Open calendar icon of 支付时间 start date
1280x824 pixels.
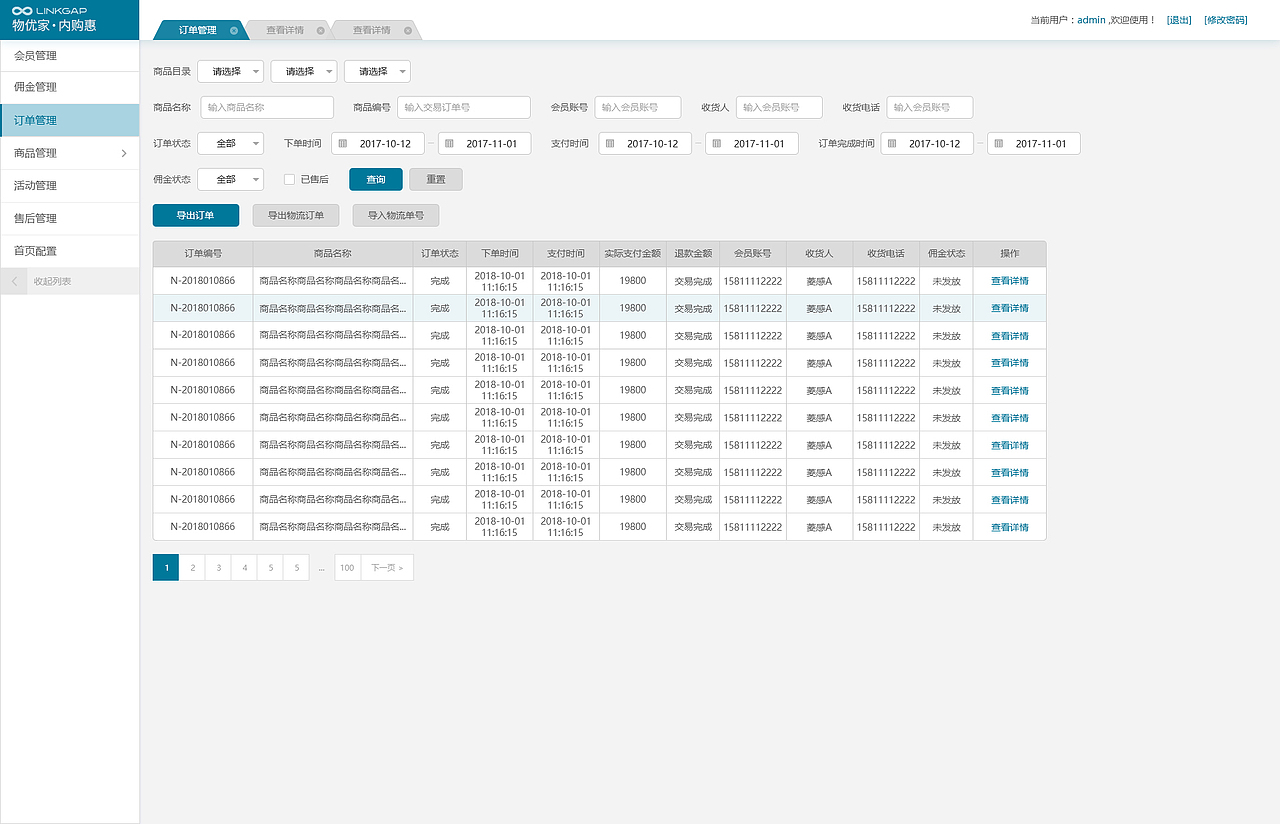click(x=611, y=144)
